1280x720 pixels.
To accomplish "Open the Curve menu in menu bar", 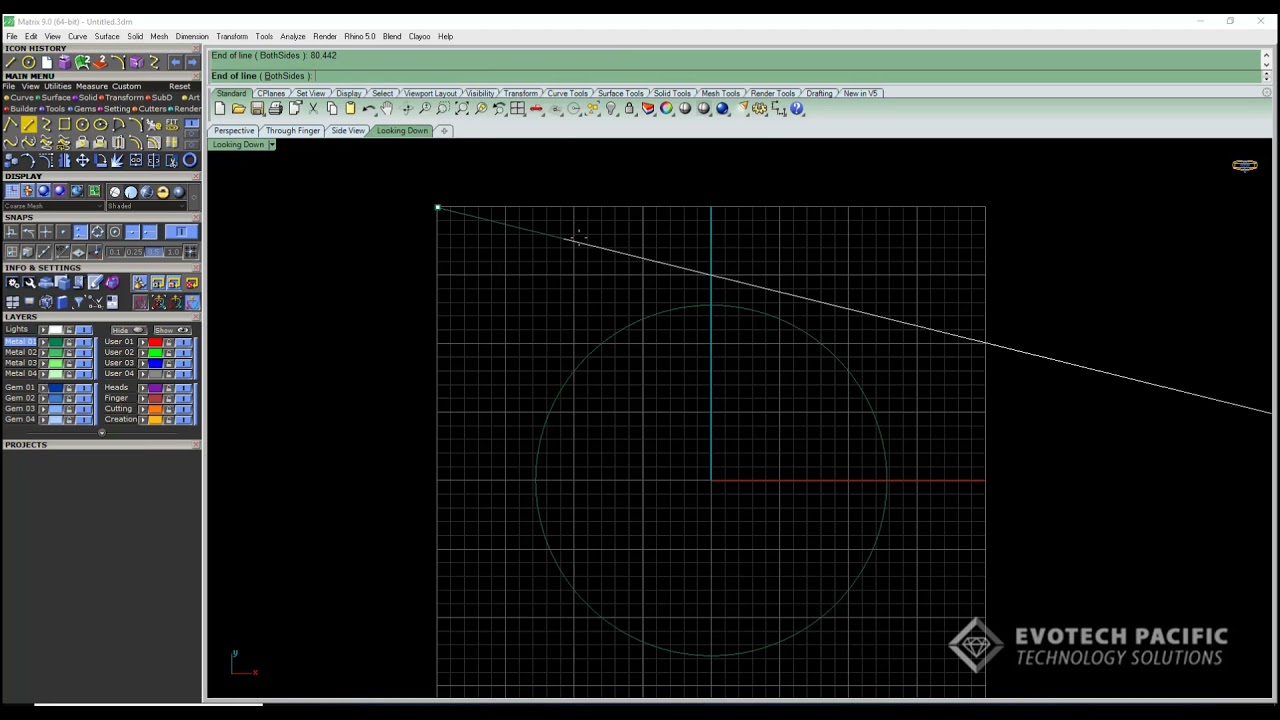I will click(x=77, y=36).
